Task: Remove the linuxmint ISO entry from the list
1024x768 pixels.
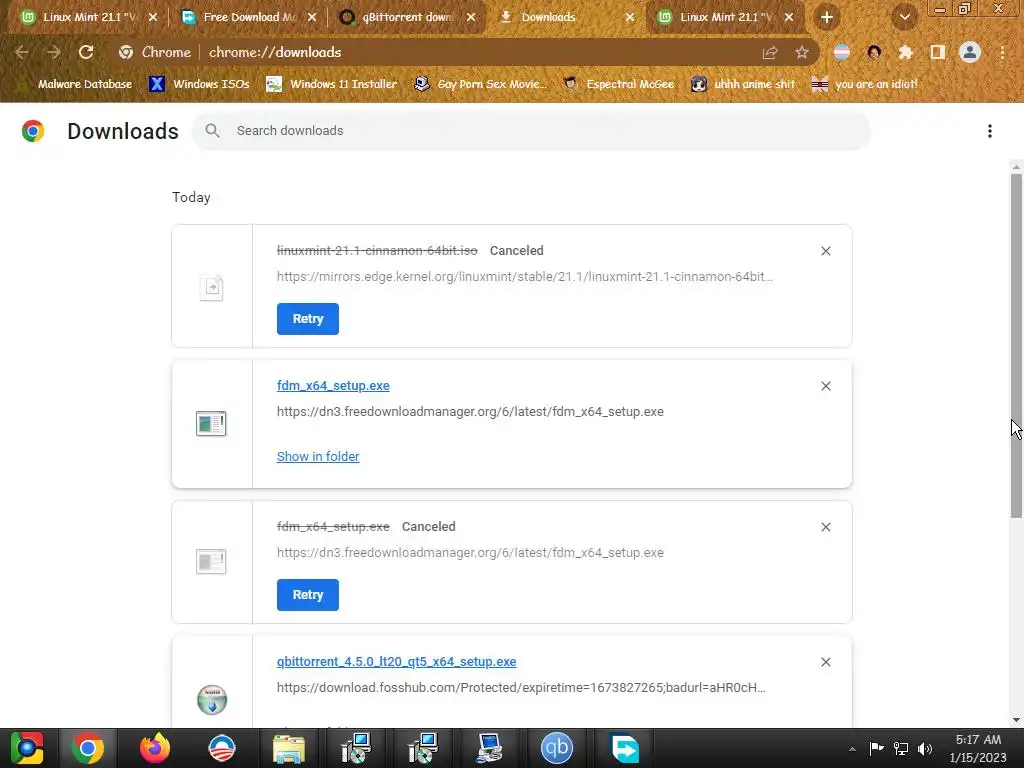Action: click(x=825, y=251)
